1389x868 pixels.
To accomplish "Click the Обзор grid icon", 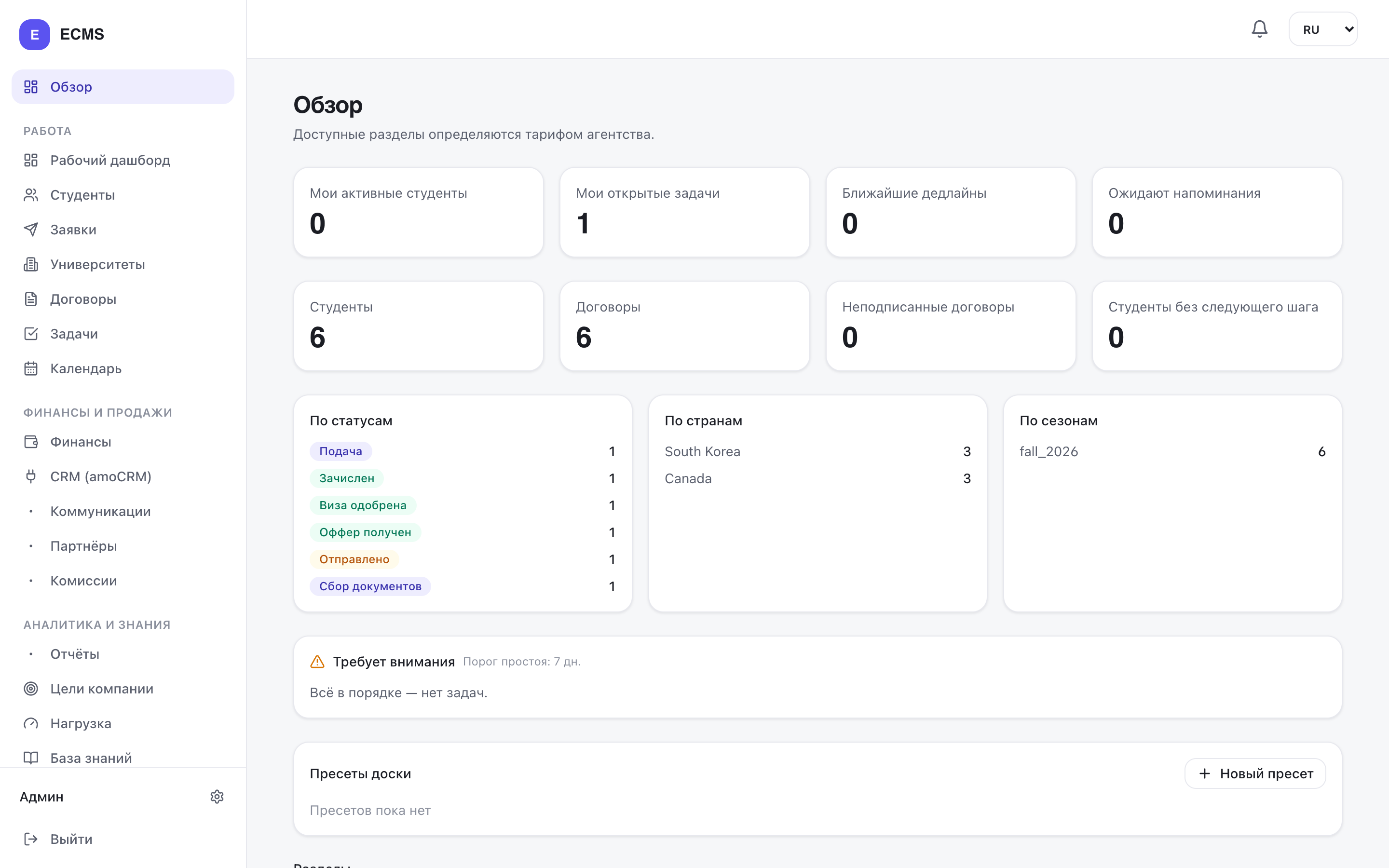I will [x=31, y=87].
